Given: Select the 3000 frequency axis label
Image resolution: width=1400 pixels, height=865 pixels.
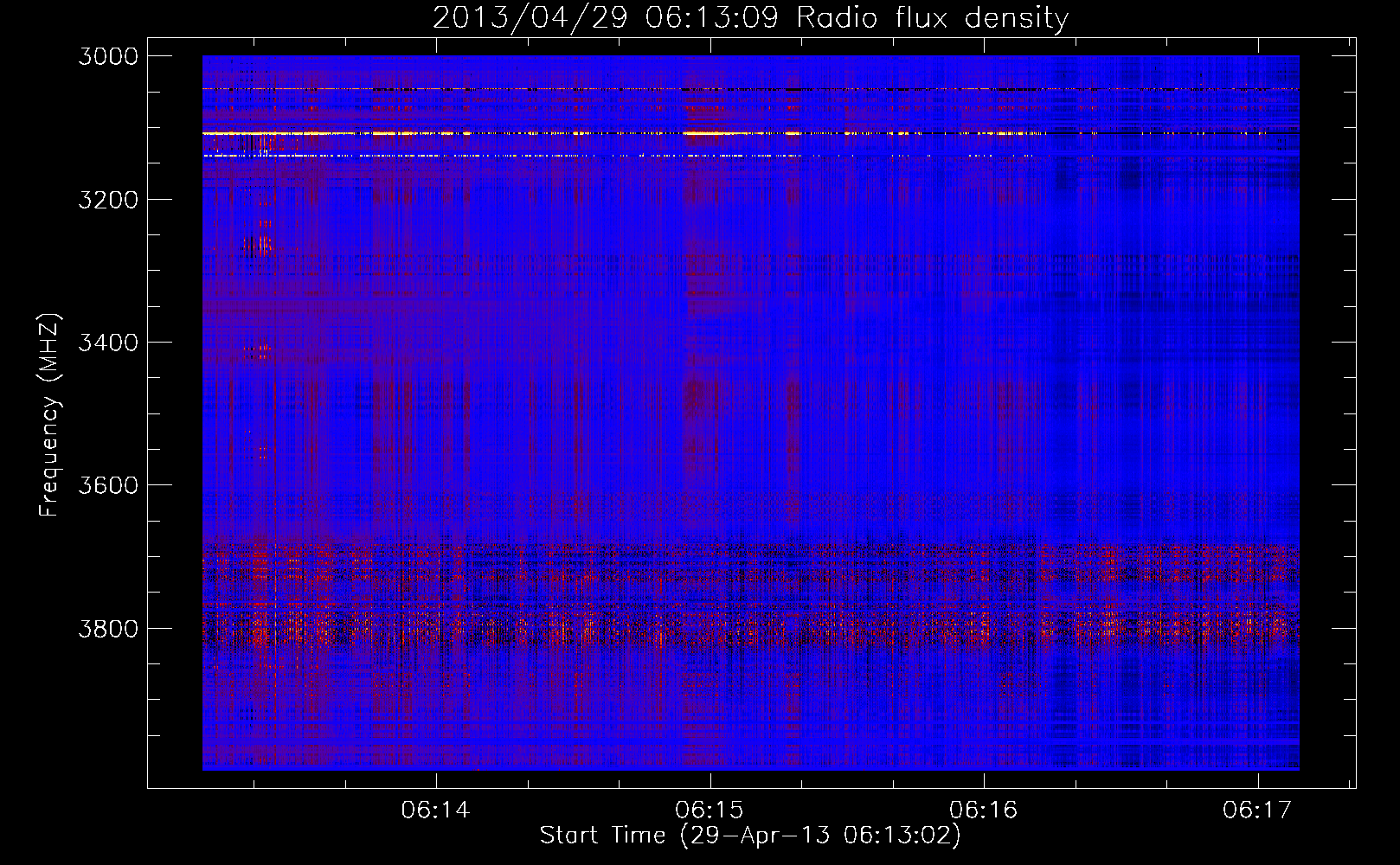Looking at the screenshot, I should coord(108,56).
